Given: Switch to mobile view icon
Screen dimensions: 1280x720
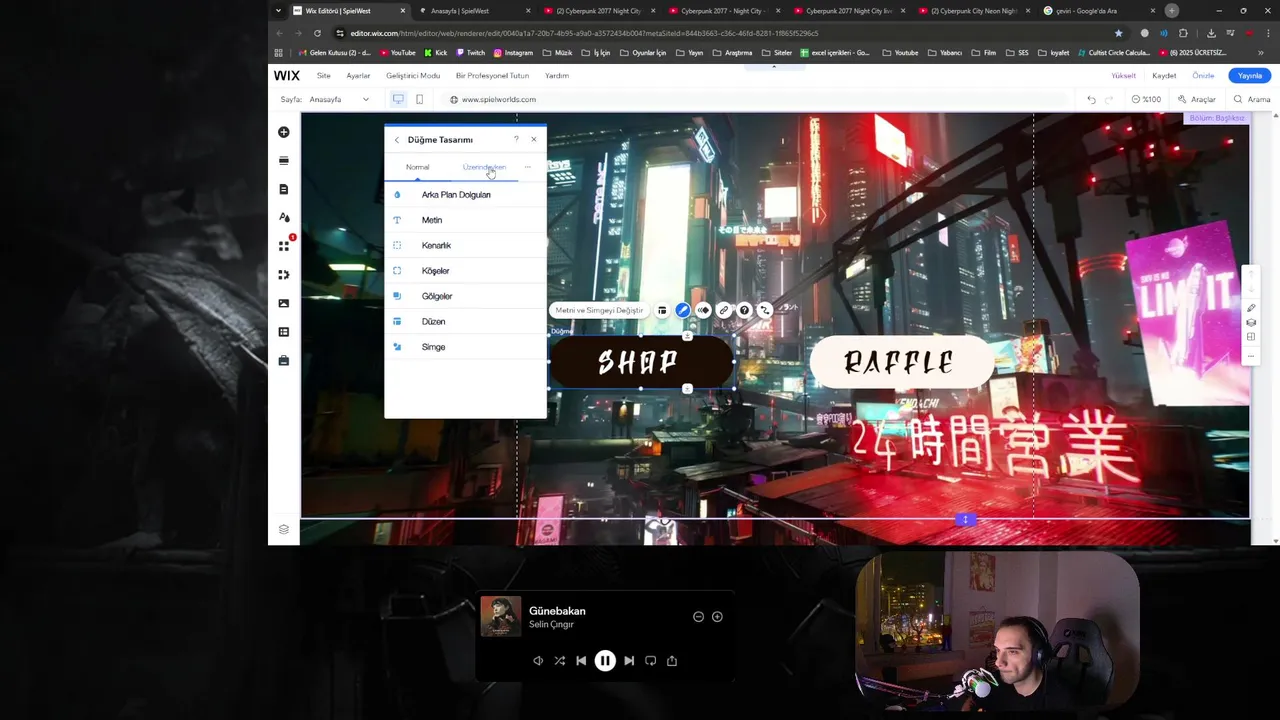Looking at the screenshot, I should (419, 99).
